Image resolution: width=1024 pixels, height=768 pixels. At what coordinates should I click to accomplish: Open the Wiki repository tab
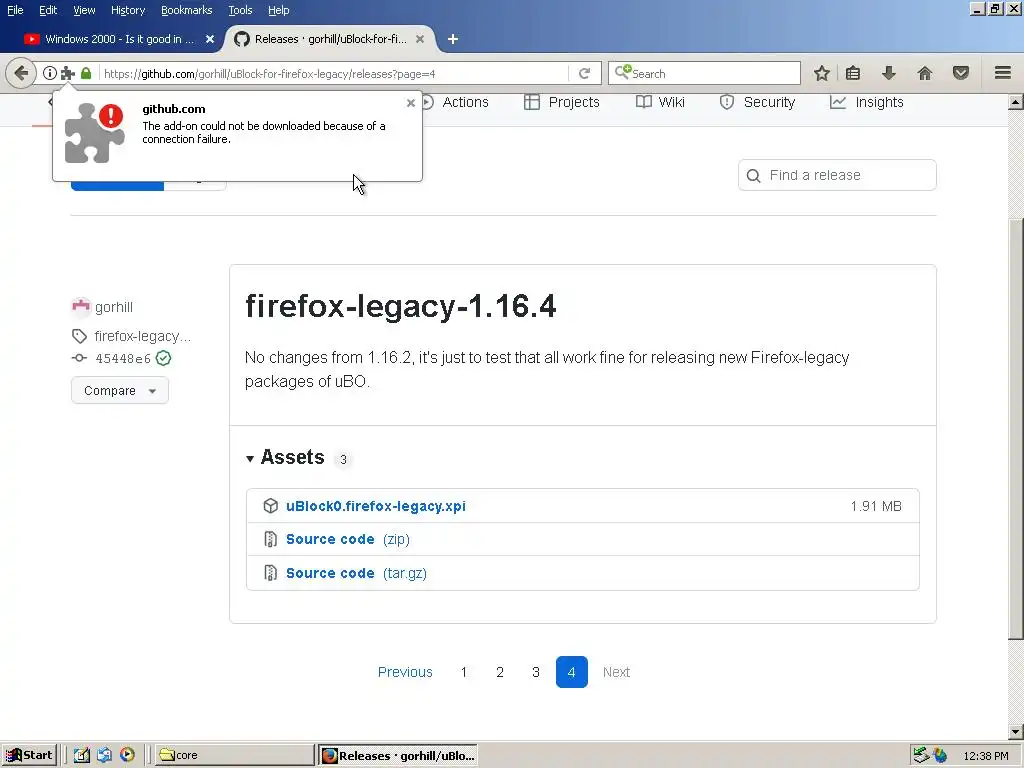660,103
